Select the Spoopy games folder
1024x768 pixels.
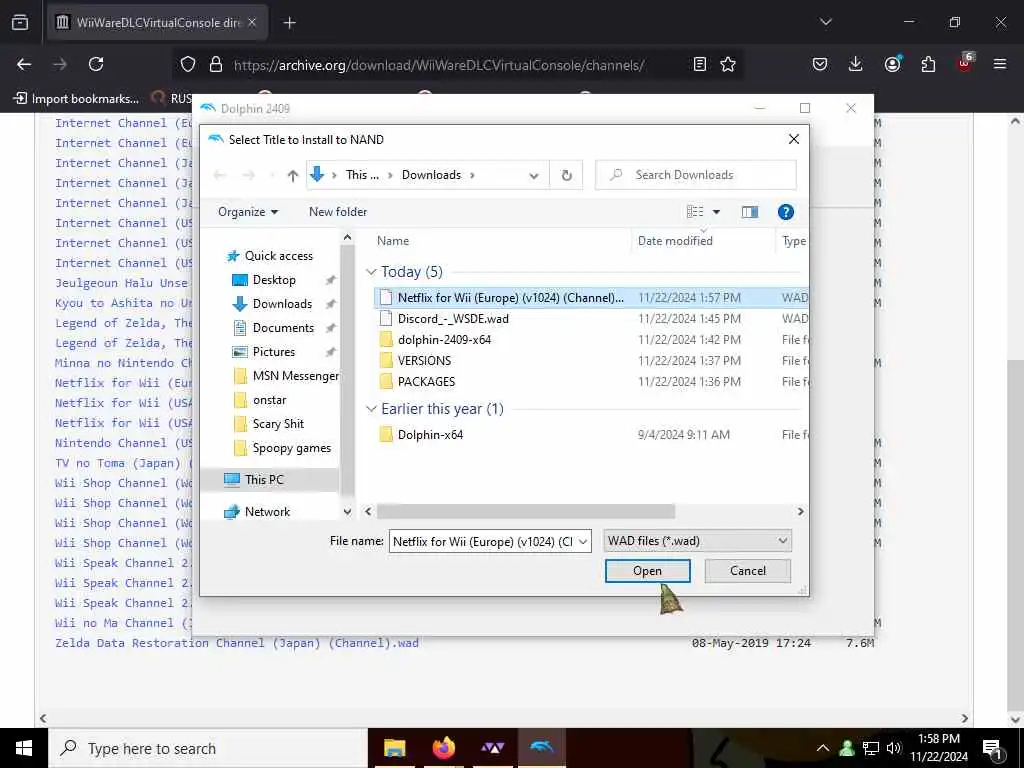click(x=291, y=448)
